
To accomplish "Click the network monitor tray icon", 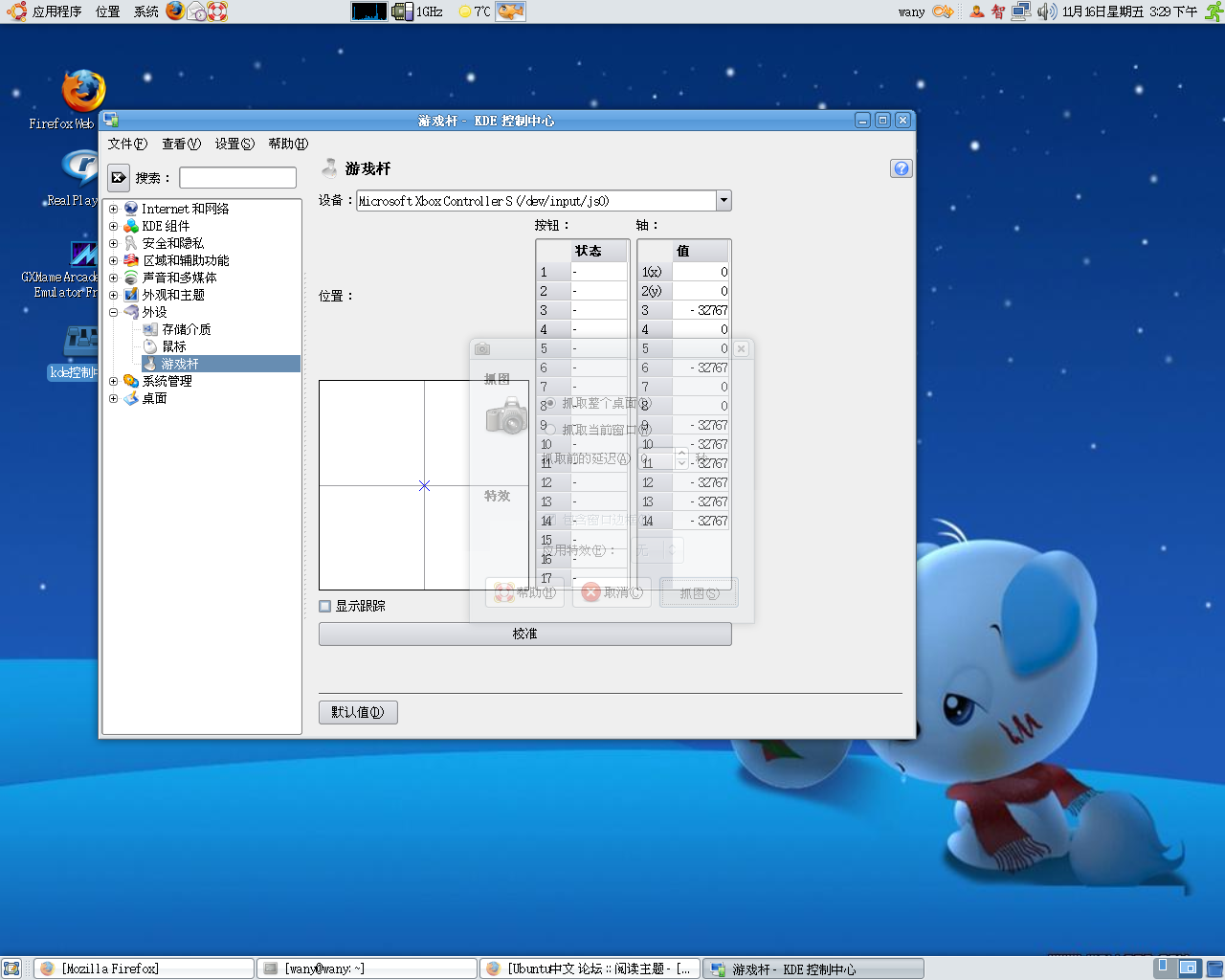I will click(x=1022, y=11).
